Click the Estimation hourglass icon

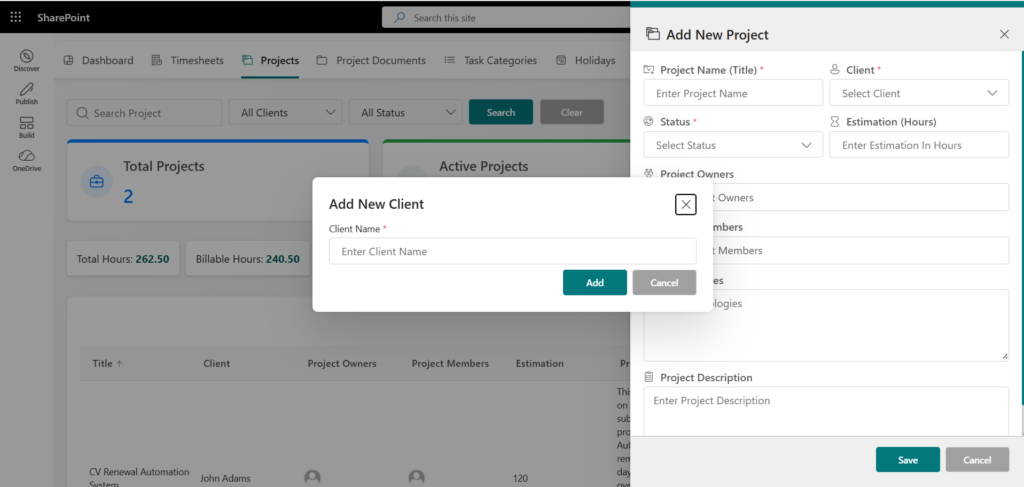click(x=835, y=121)
